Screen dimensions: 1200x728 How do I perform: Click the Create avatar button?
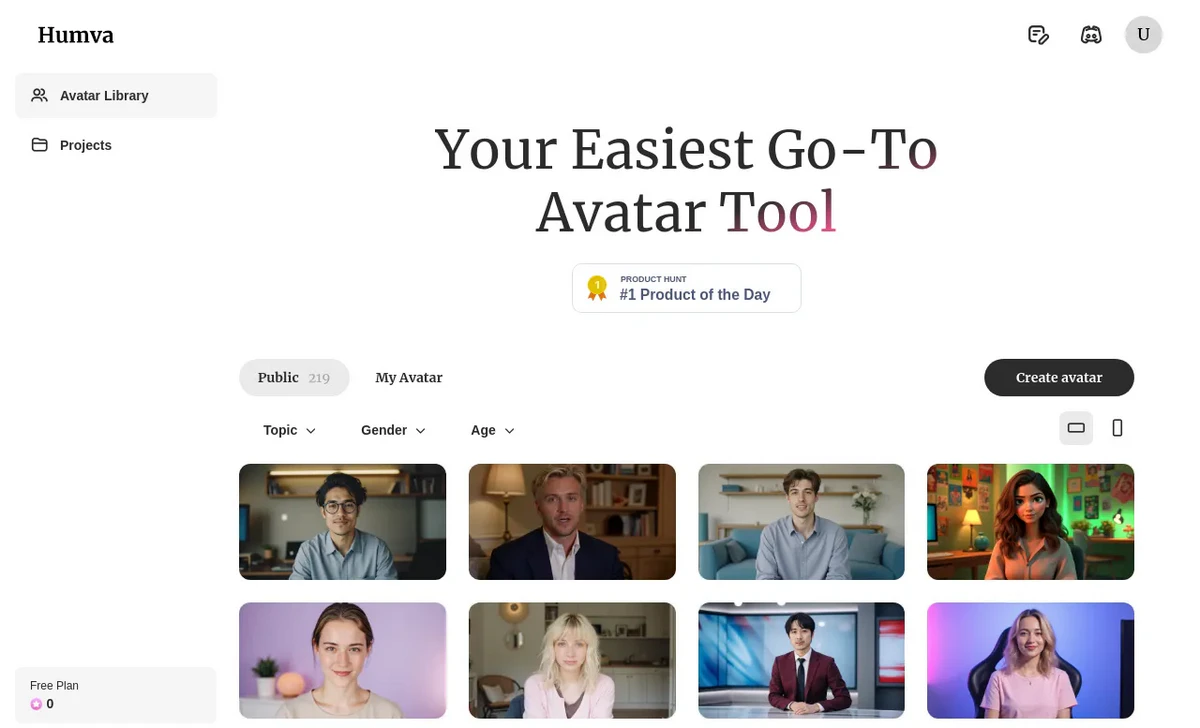click(1059, 378)
